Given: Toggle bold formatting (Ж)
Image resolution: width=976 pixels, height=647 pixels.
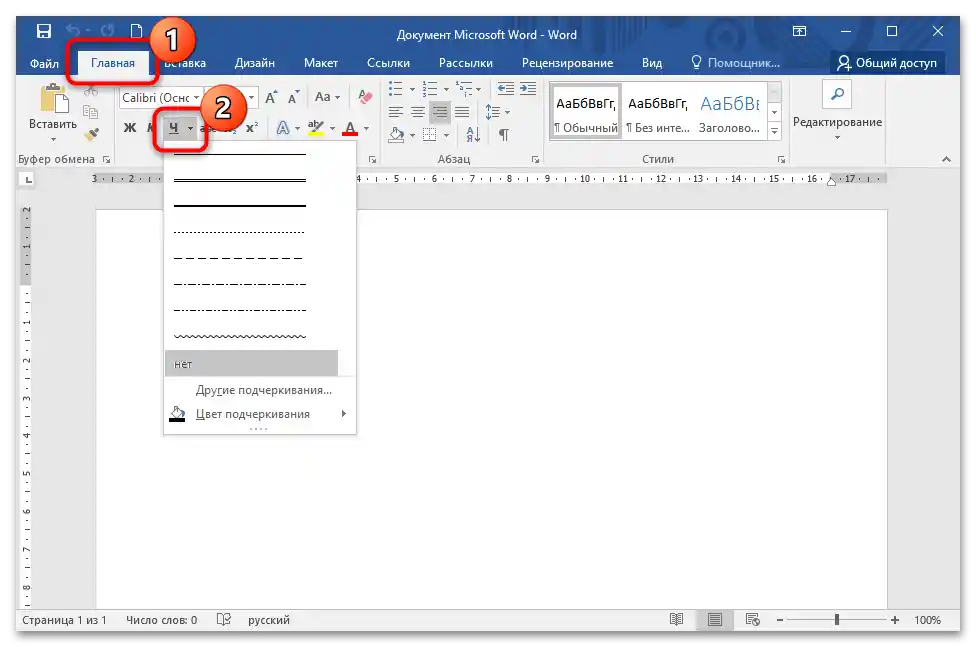Looking at the screenshot, I should tap(129, 128).
